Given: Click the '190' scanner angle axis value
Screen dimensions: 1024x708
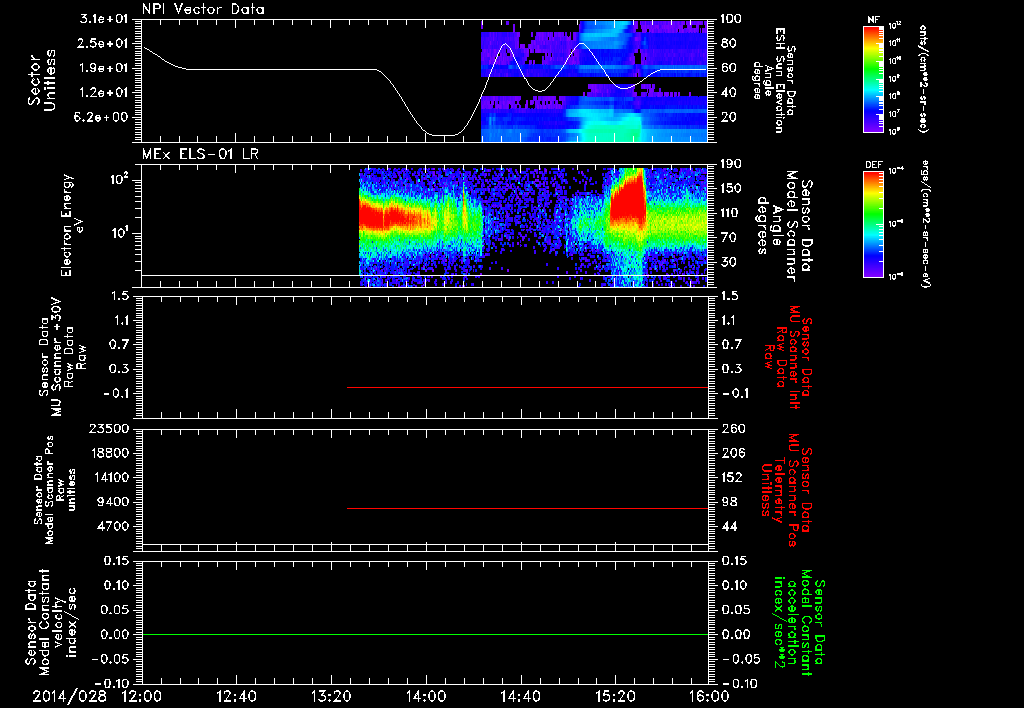Looking at the screenshot, I should pos(731,164).
